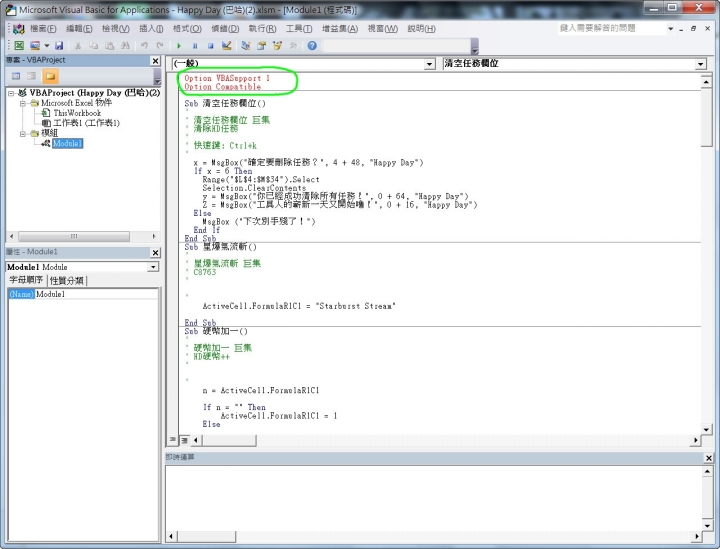Open the help question box dropdown arrow
The height and width of the screenshot is (549, 720).
670,28
